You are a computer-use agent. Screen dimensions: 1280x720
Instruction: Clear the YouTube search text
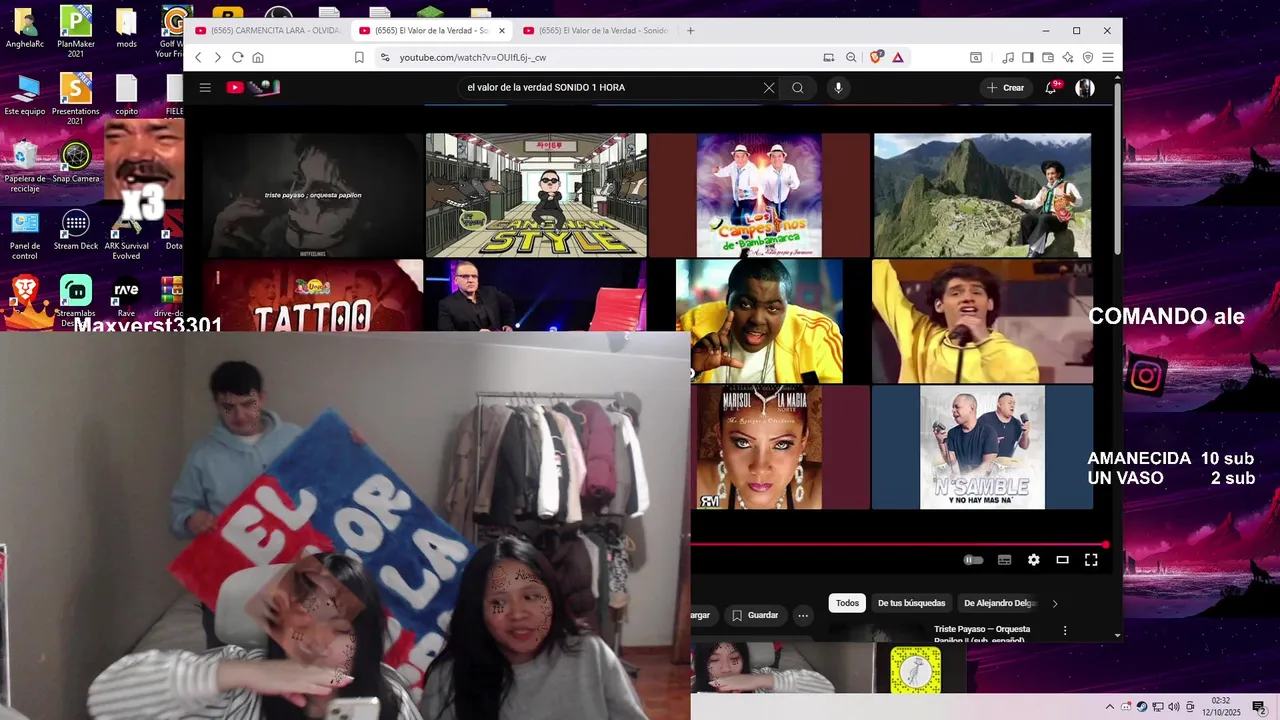tap(769, 87)
